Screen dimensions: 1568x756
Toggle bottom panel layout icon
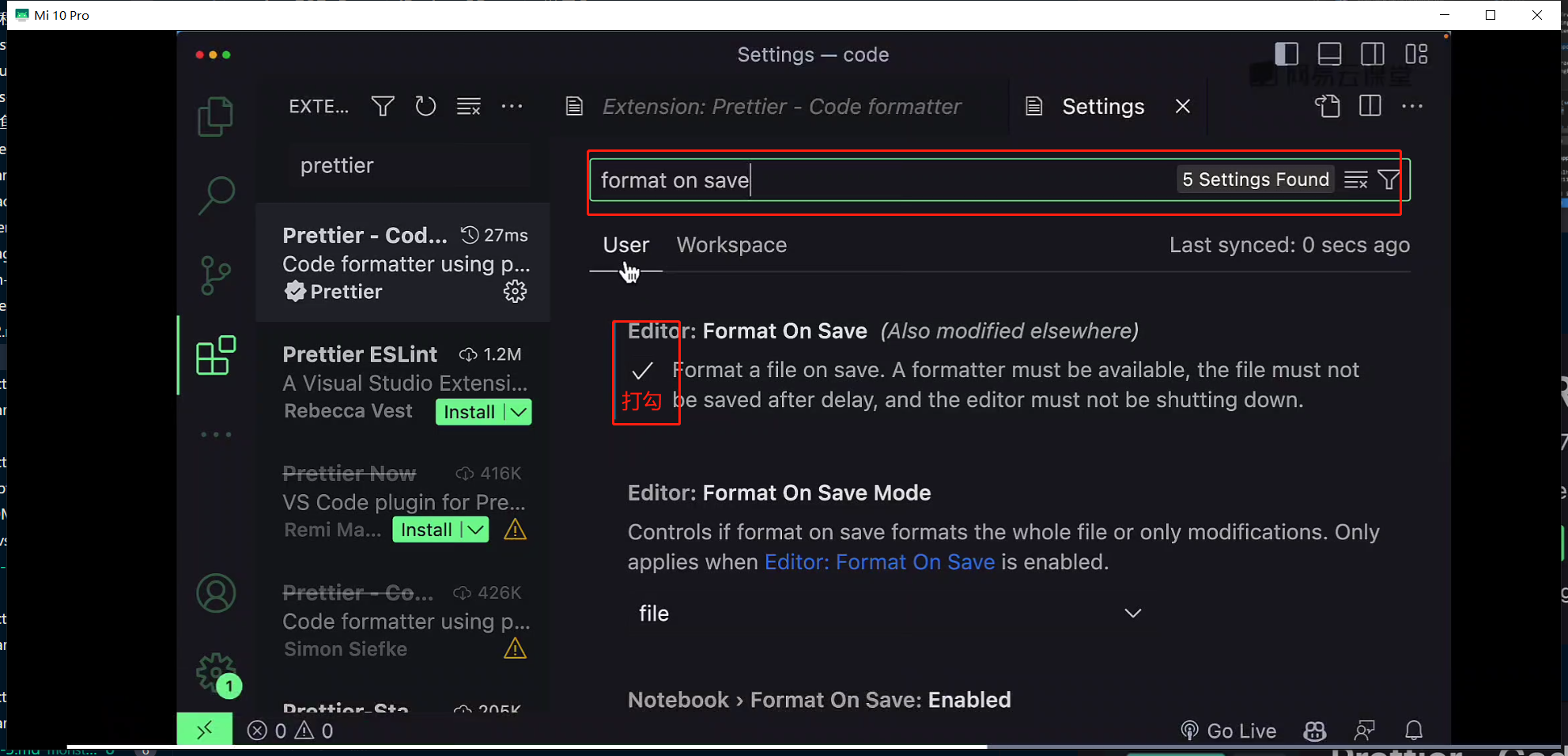tap(1329, 54)
